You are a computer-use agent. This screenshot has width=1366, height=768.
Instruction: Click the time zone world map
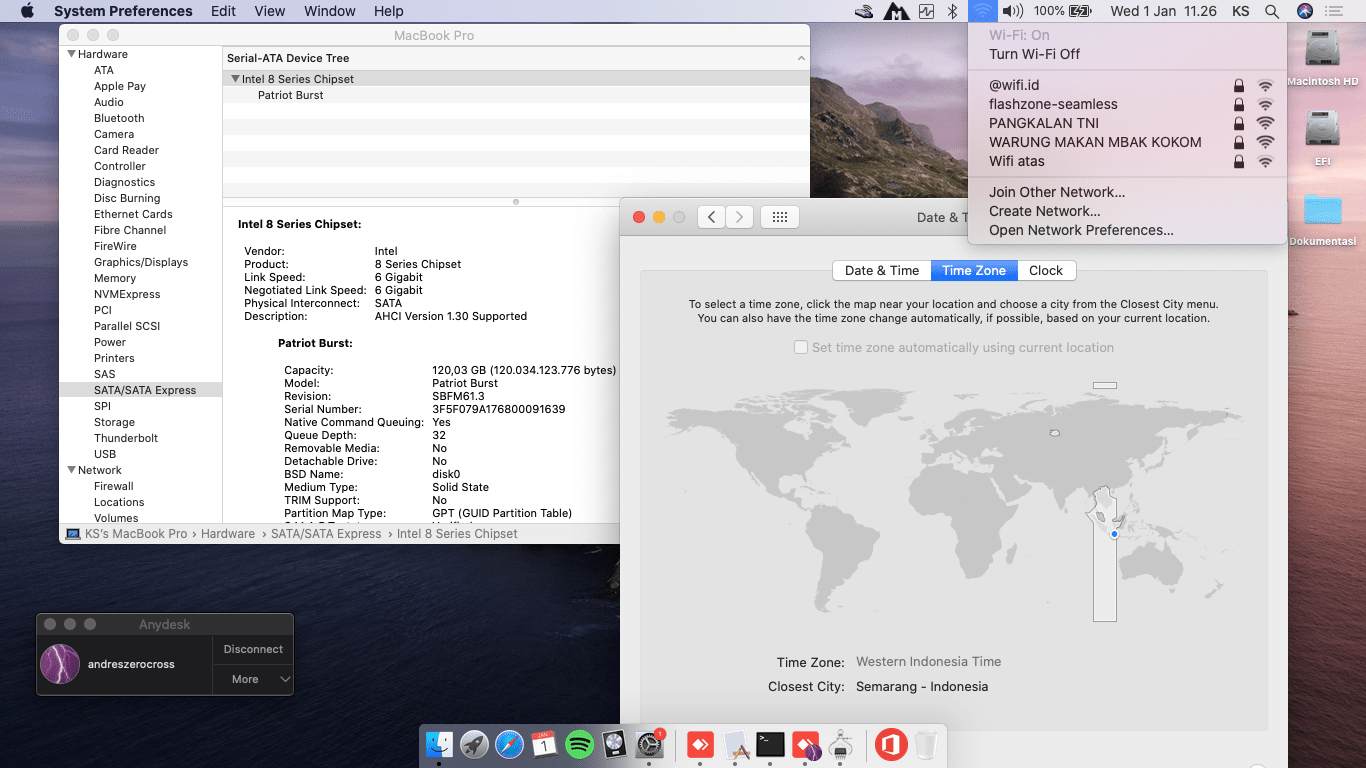coord(954,500)
